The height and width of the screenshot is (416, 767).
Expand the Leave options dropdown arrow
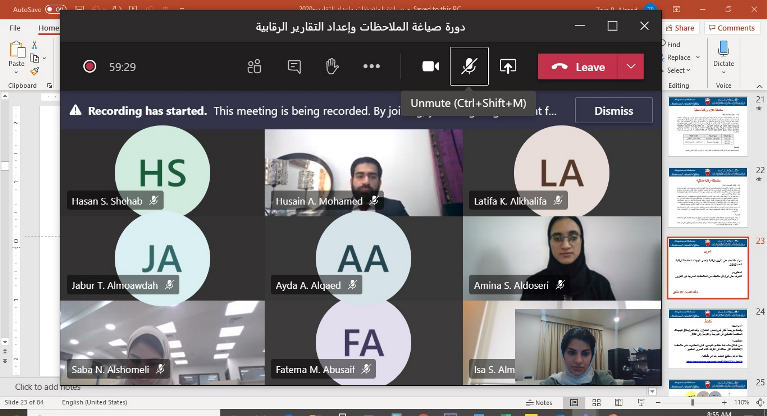point(630,67)
